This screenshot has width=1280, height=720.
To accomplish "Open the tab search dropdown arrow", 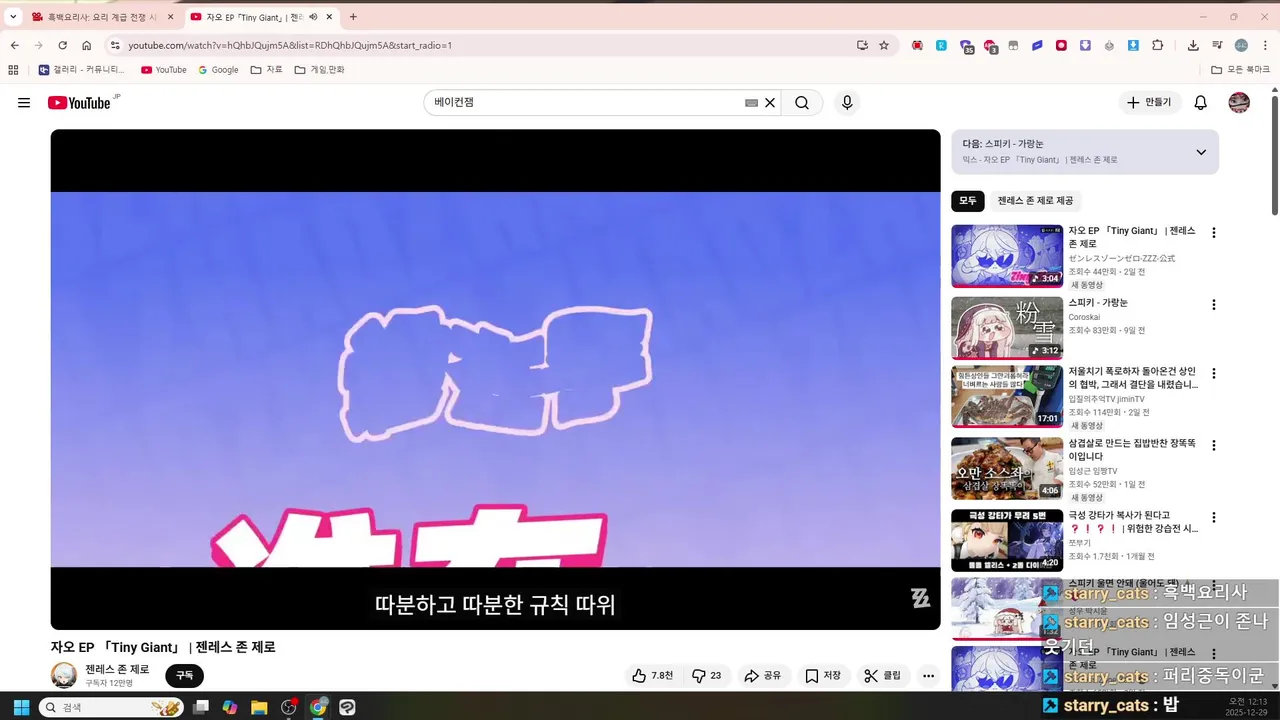I will pos(13,17).
